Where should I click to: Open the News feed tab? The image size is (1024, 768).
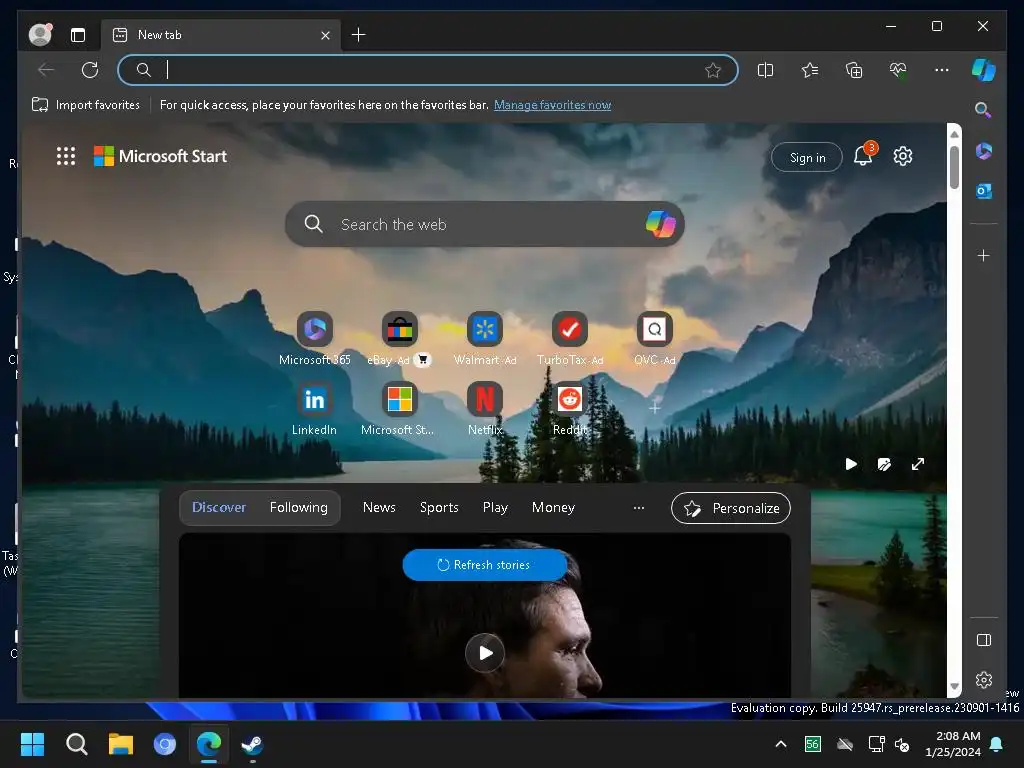(379, 507)
